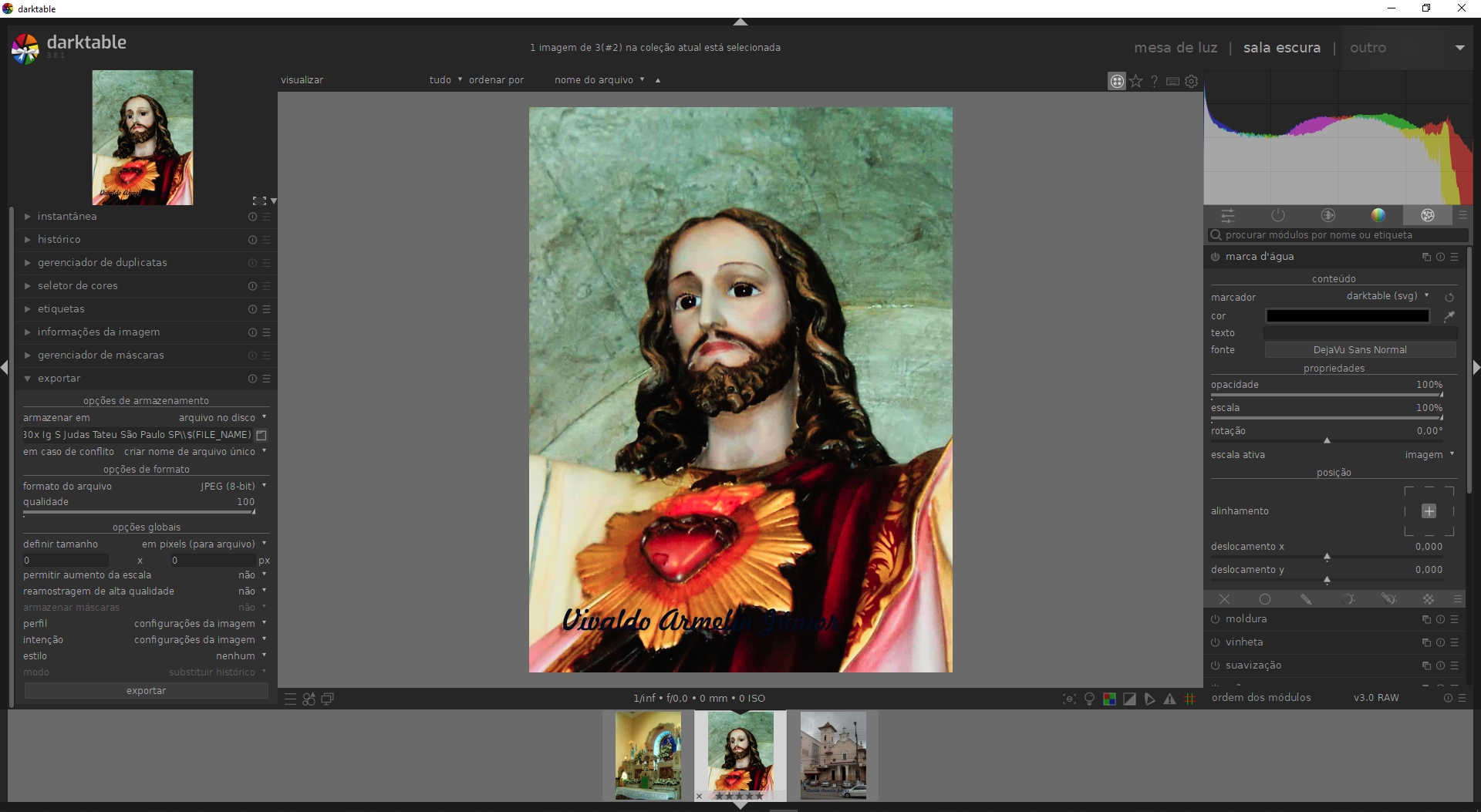1481x812 pixels.
Task: Open the watermark color swatch
Action: [1348, 316]
